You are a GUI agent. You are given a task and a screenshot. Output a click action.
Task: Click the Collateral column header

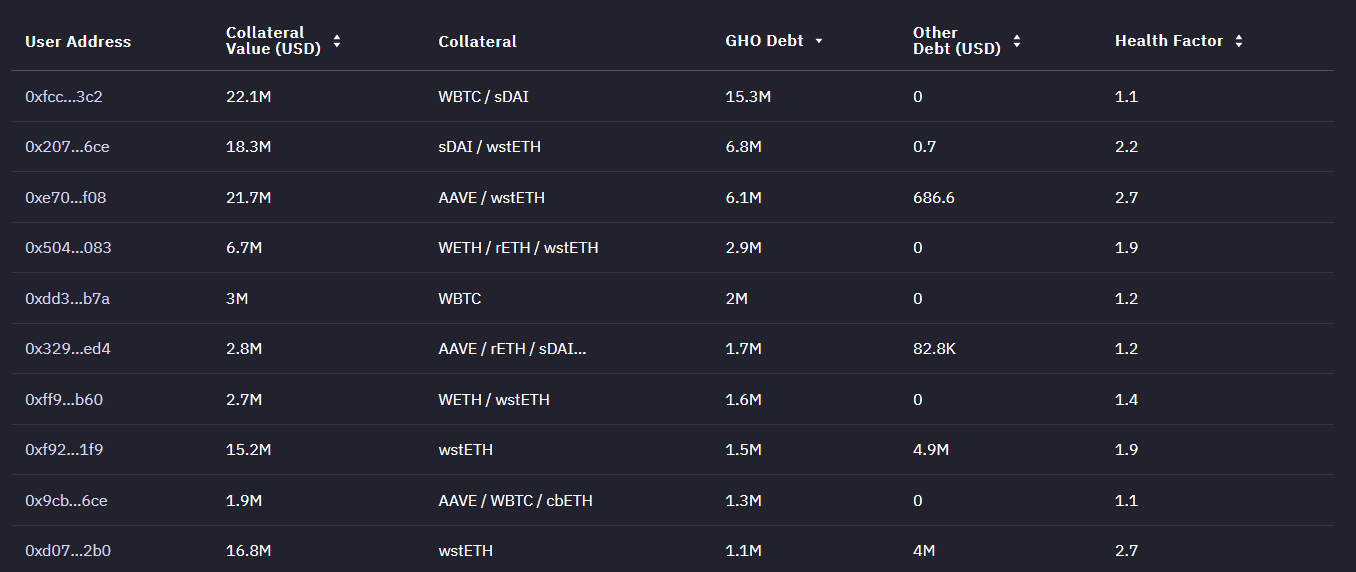pyautogui.click(x=477, y=42)
